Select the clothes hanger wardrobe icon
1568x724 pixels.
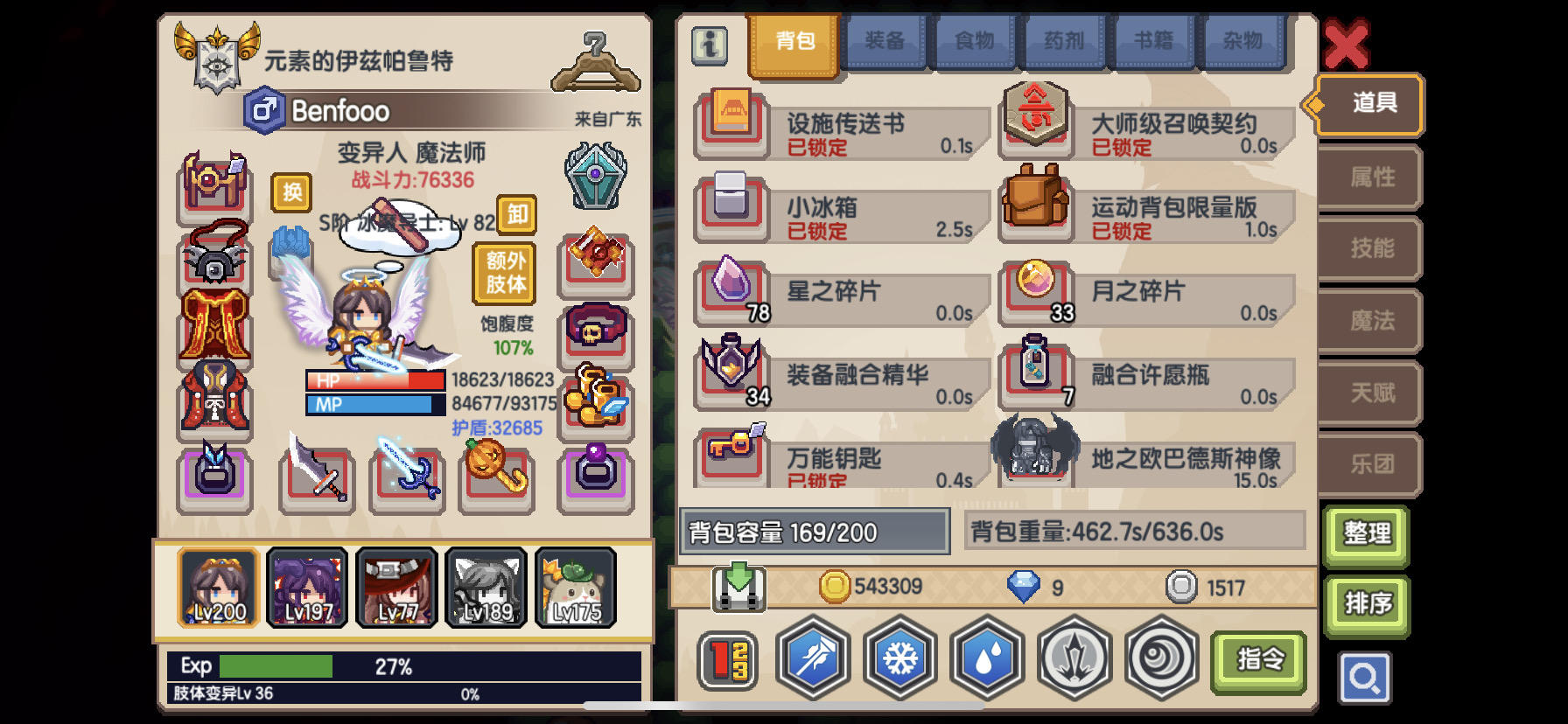595,62
